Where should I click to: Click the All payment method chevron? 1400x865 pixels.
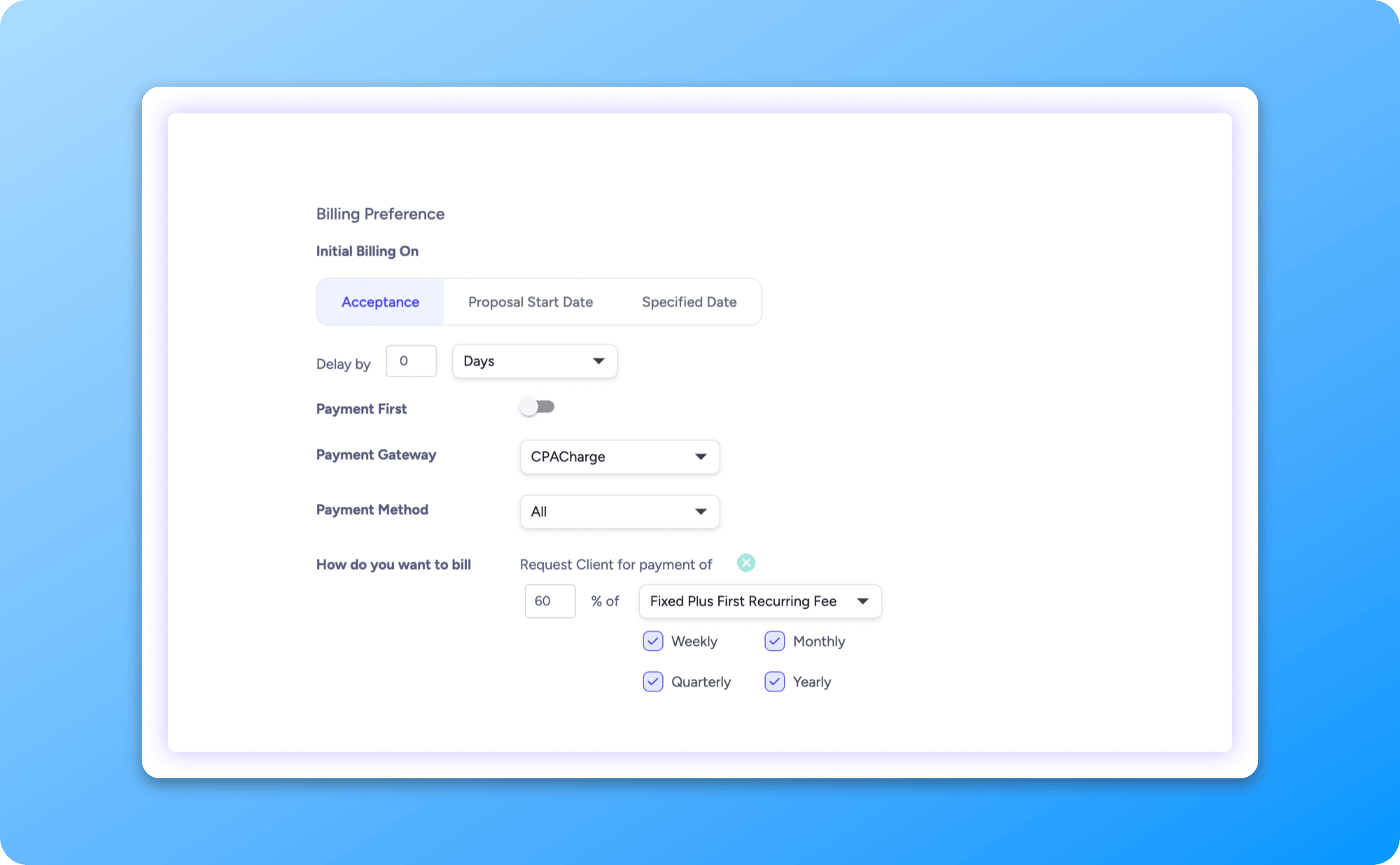[701, 512]
